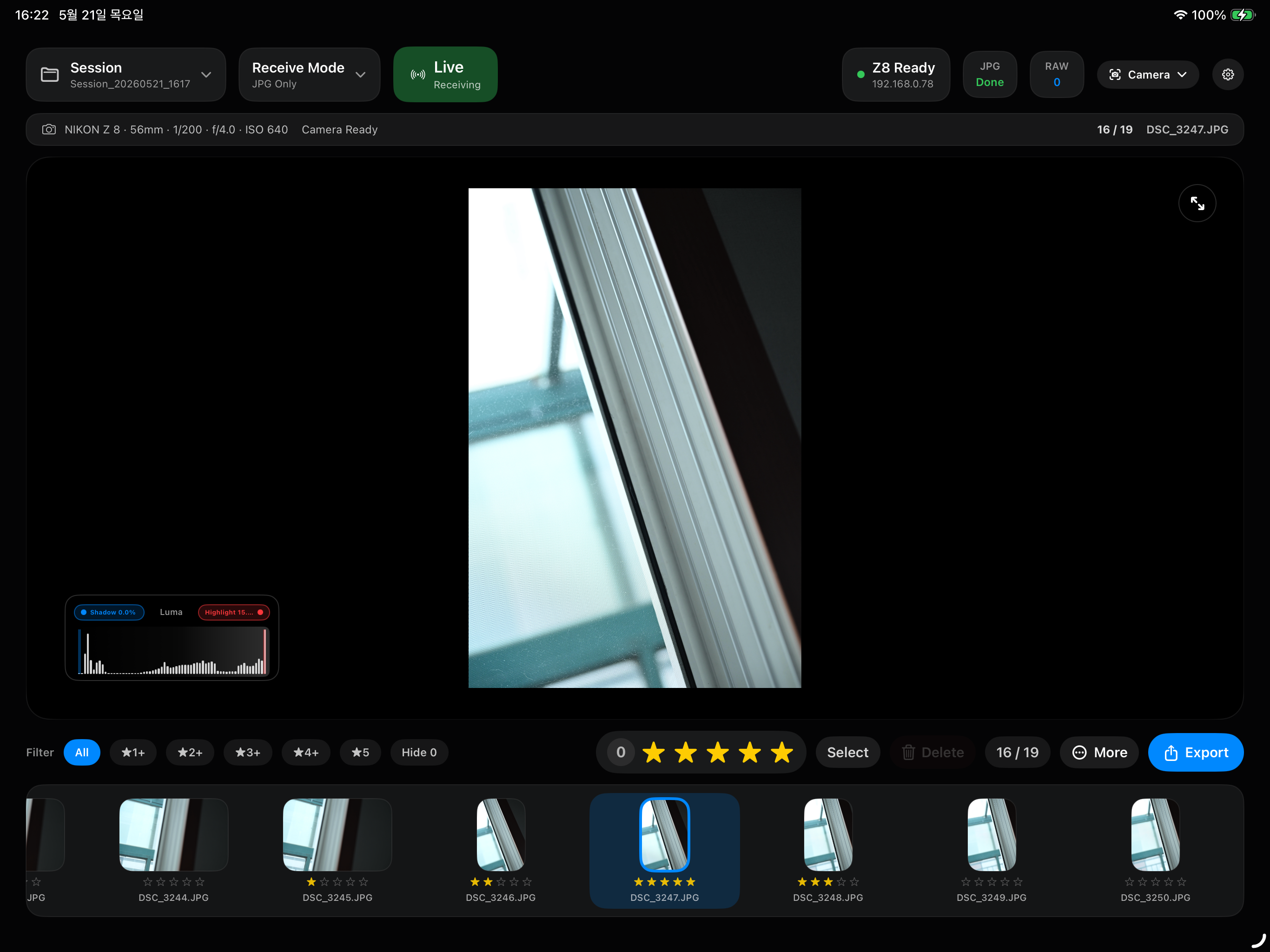The height and width of the screenshot is (952, 1270).
Task: Click the star rating under DSC_3250.JPG
Action: (1155, 882)
